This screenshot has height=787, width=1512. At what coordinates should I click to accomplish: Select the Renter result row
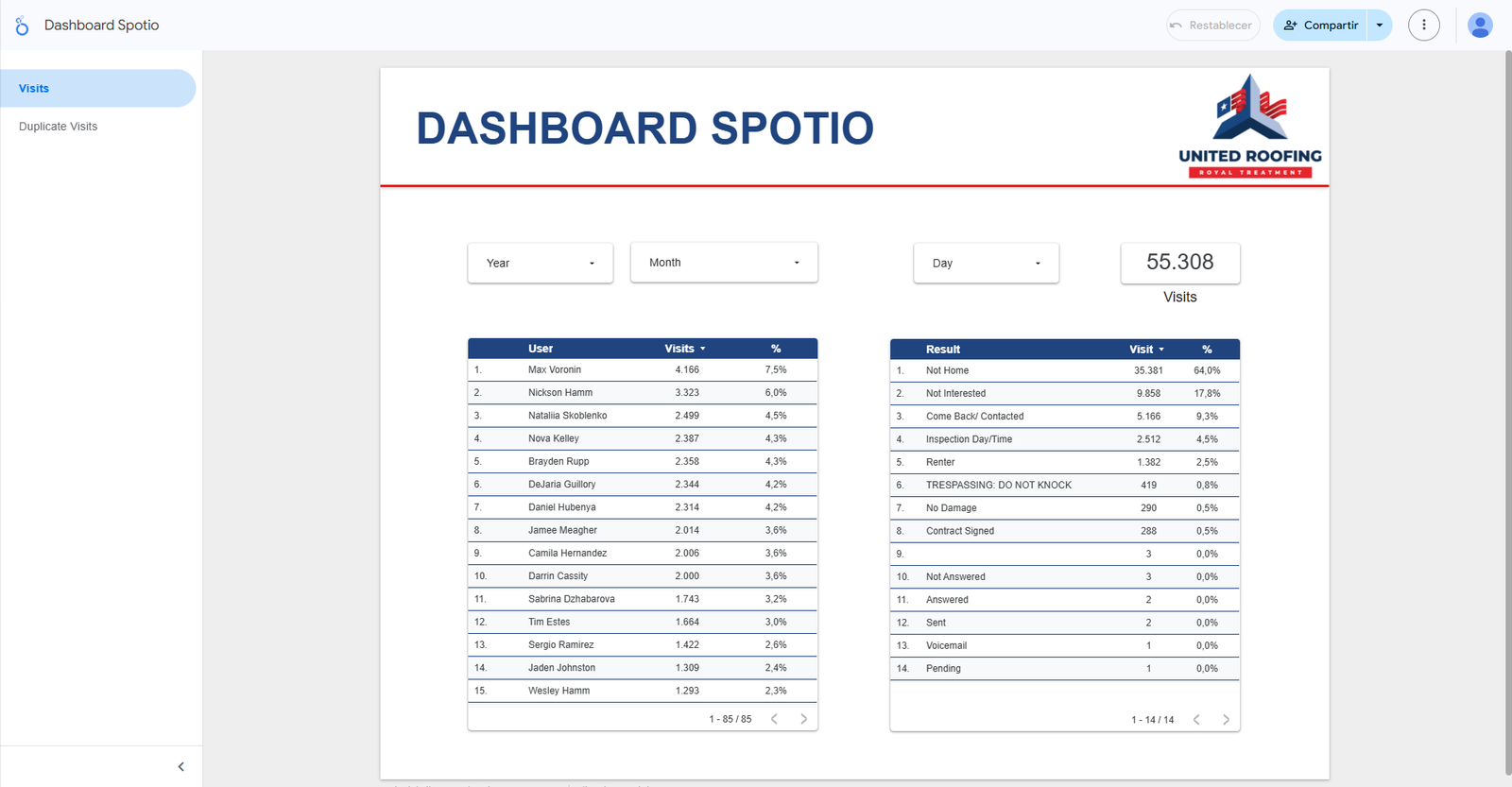point(1065,462)
